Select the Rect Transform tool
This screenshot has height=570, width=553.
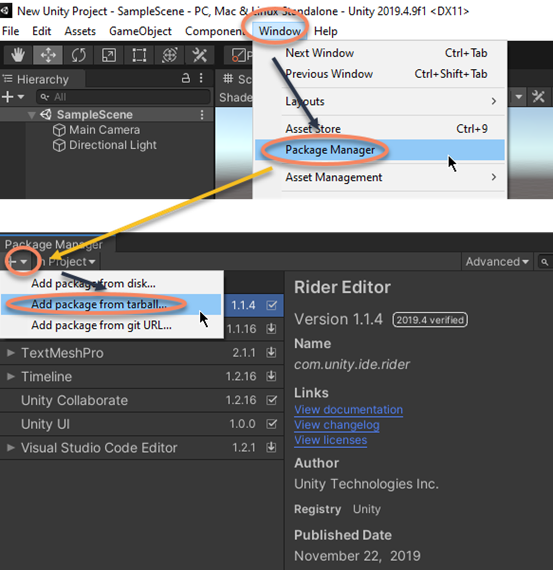click(139, 55)
